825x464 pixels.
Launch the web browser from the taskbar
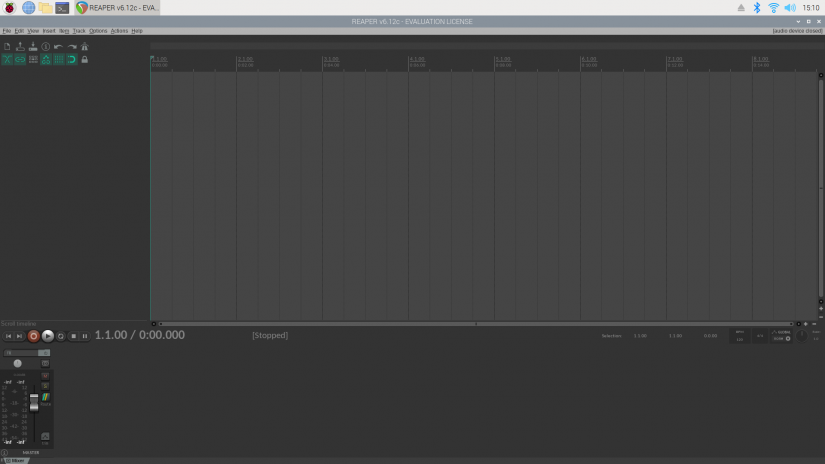coord(28,8)
